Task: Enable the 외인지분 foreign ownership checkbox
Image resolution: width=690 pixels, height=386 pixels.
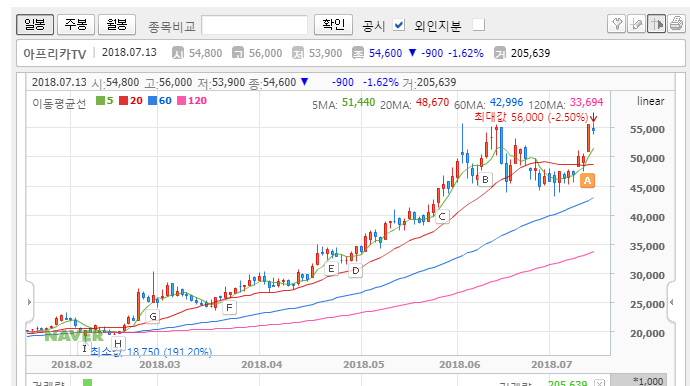Action: (x=479, y=25)
